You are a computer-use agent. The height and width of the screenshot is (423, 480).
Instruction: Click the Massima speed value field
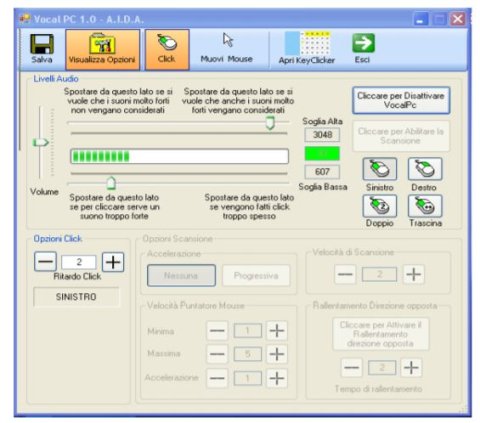click(248, 354)
